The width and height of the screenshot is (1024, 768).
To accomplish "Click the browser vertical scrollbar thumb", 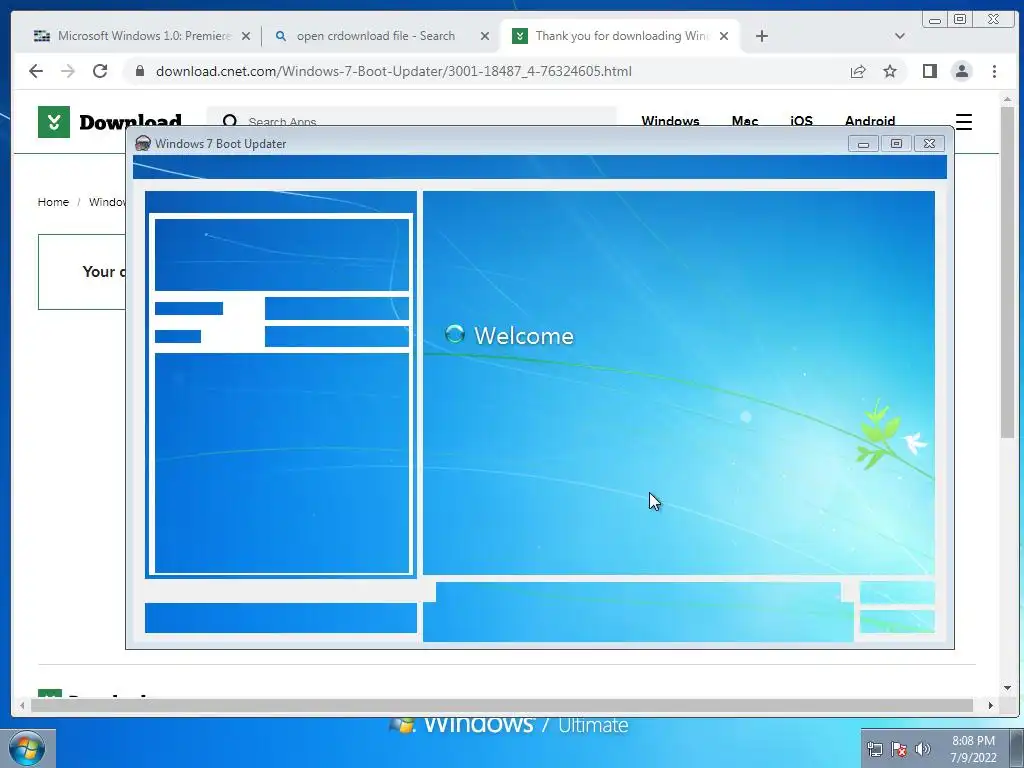I will click(x=1007, y=272).
